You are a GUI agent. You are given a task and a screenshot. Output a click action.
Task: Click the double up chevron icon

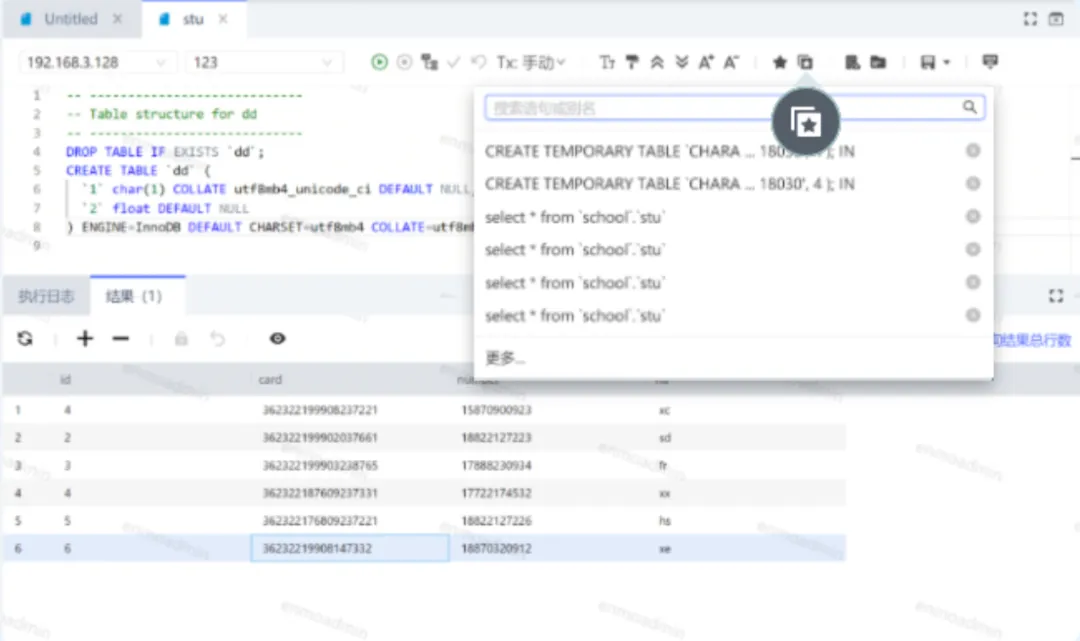click(657, 63)
